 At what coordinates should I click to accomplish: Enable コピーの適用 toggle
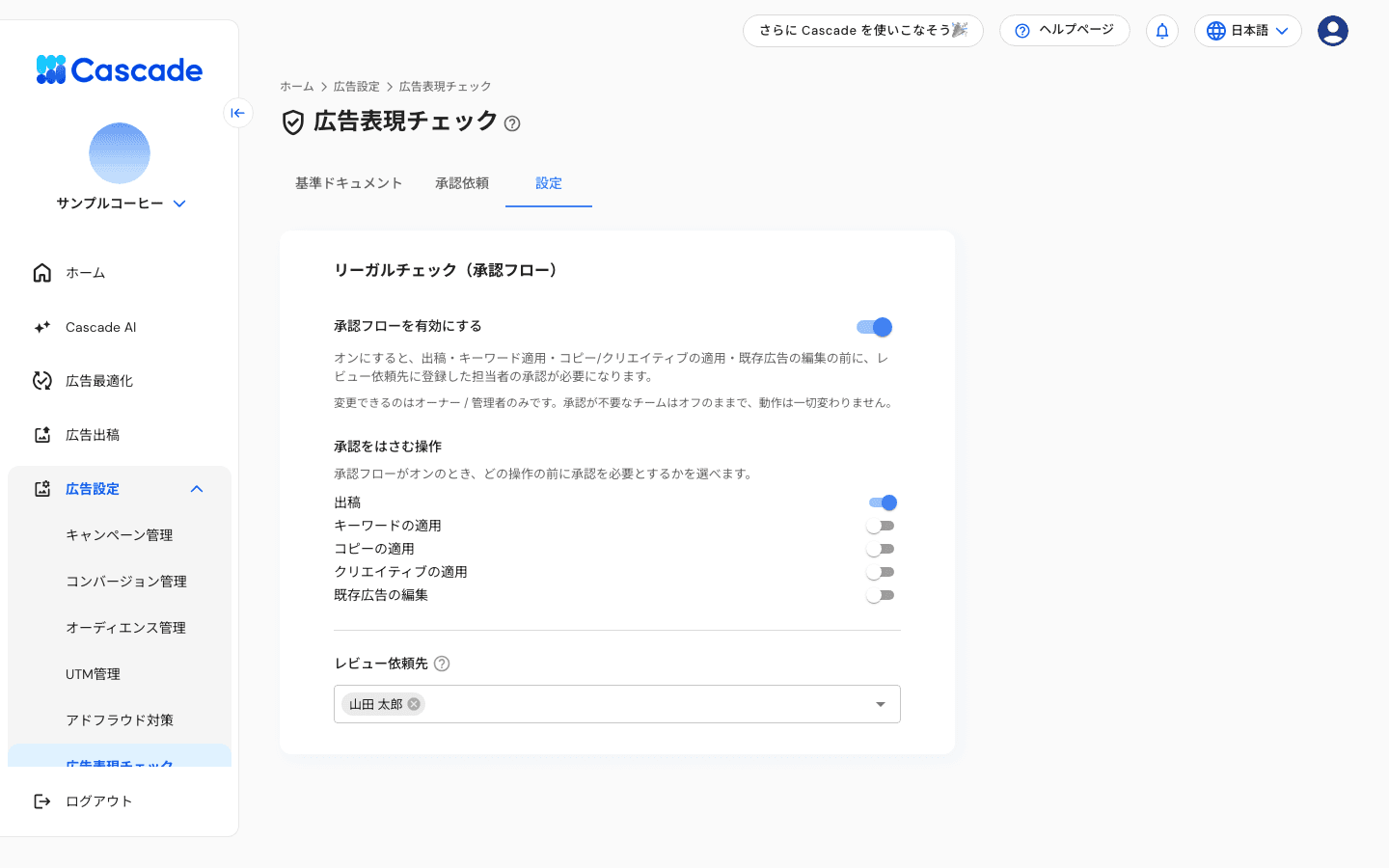click(x=881, y=549)
